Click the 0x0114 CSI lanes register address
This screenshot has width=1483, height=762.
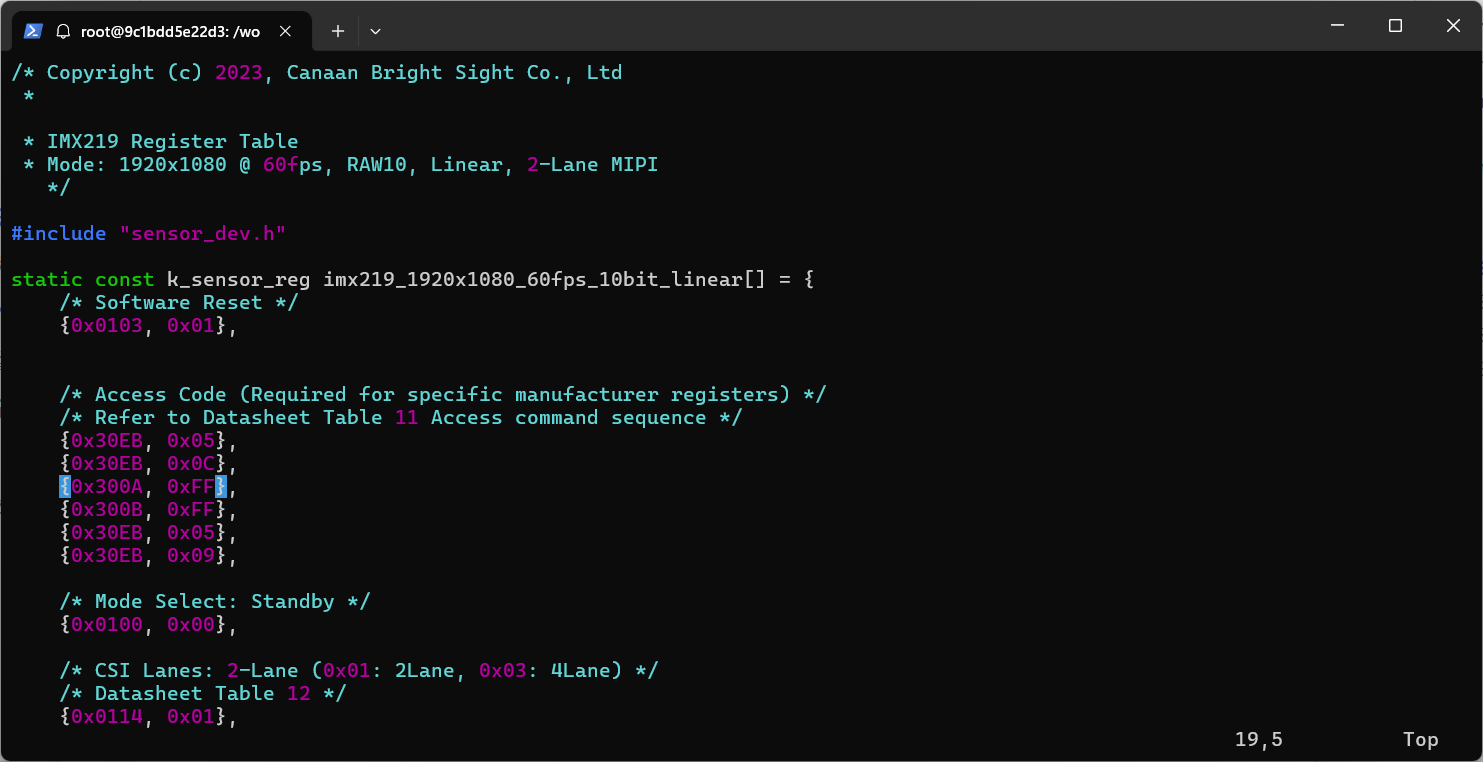[x=107, y=716]
